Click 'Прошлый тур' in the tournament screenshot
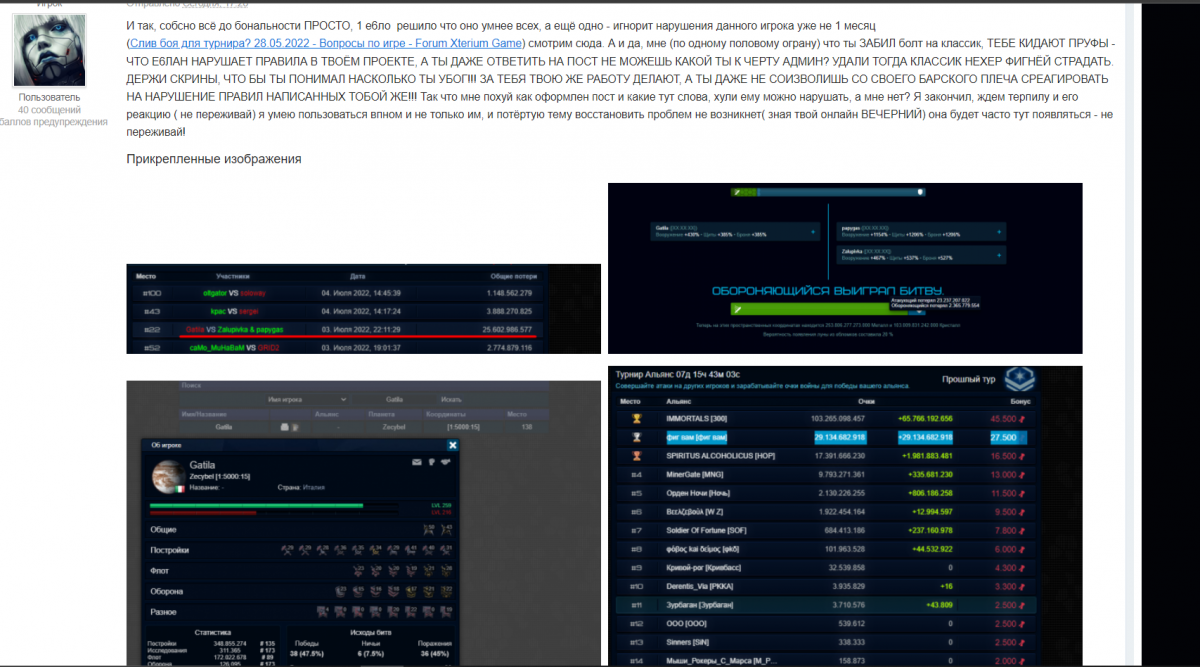Image resolution: width=1200 pixels, height=667 pixels. coord(968,380)
